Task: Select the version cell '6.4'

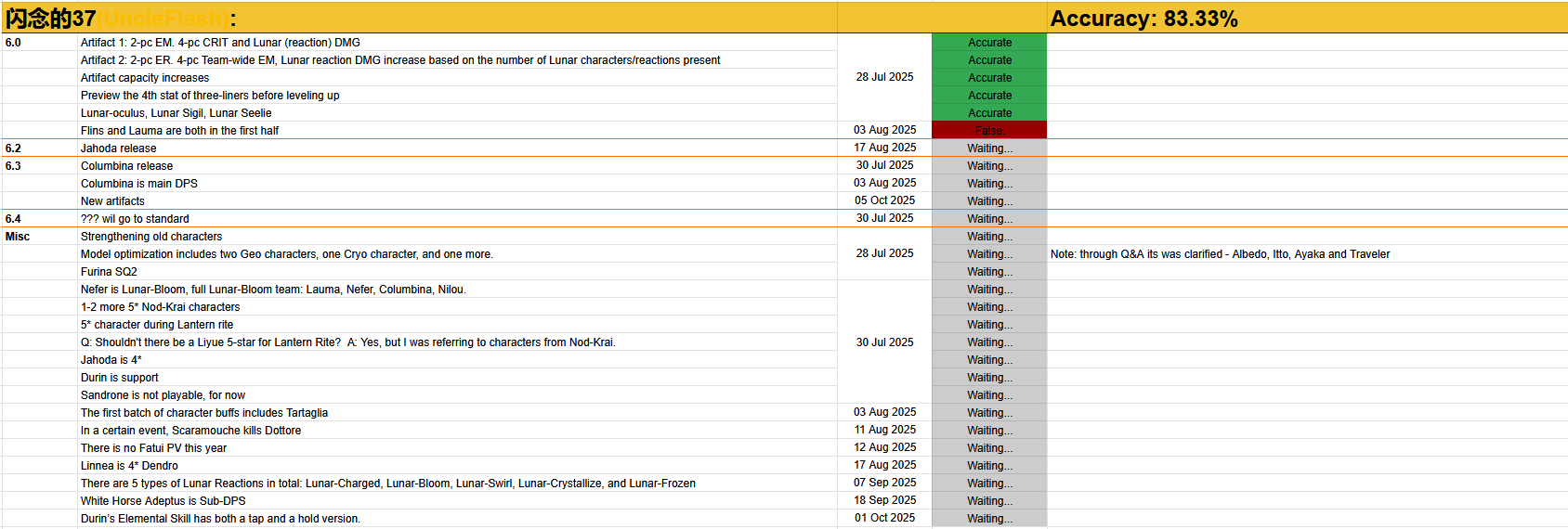Action: (x=40, y=219)
